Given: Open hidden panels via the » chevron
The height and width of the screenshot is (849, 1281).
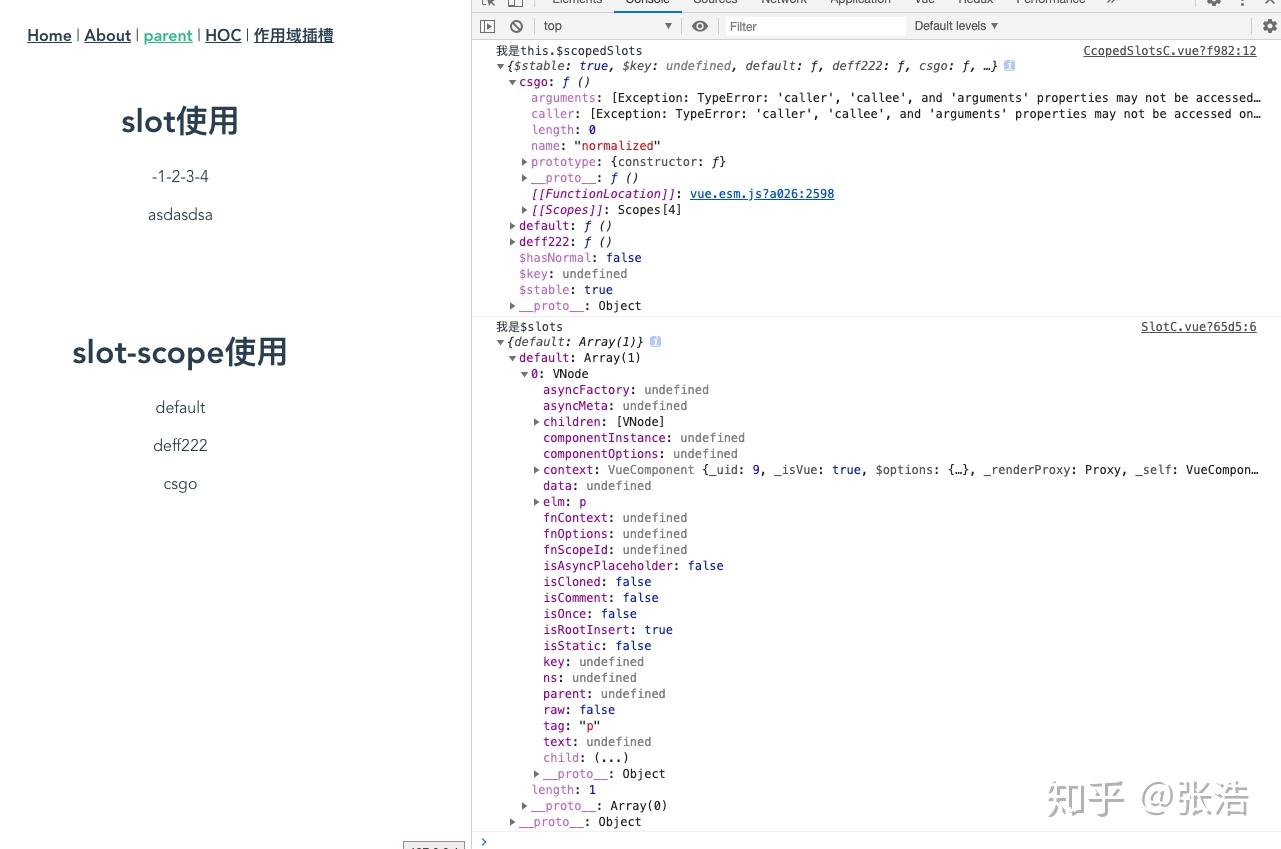Looking at the screenshot, I should [x=1111, y=3].
